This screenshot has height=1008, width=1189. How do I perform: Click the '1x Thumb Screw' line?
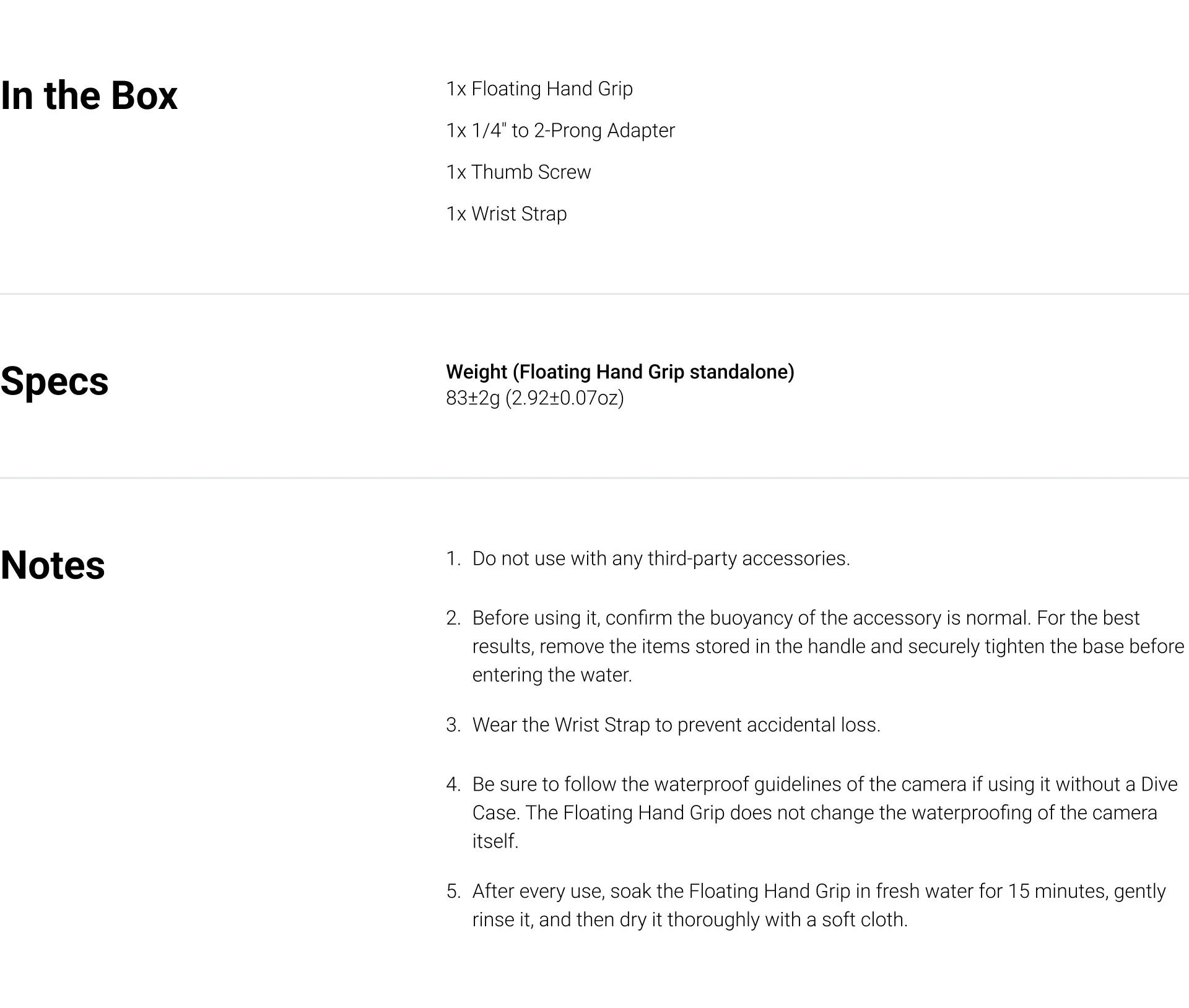point(519,172)
